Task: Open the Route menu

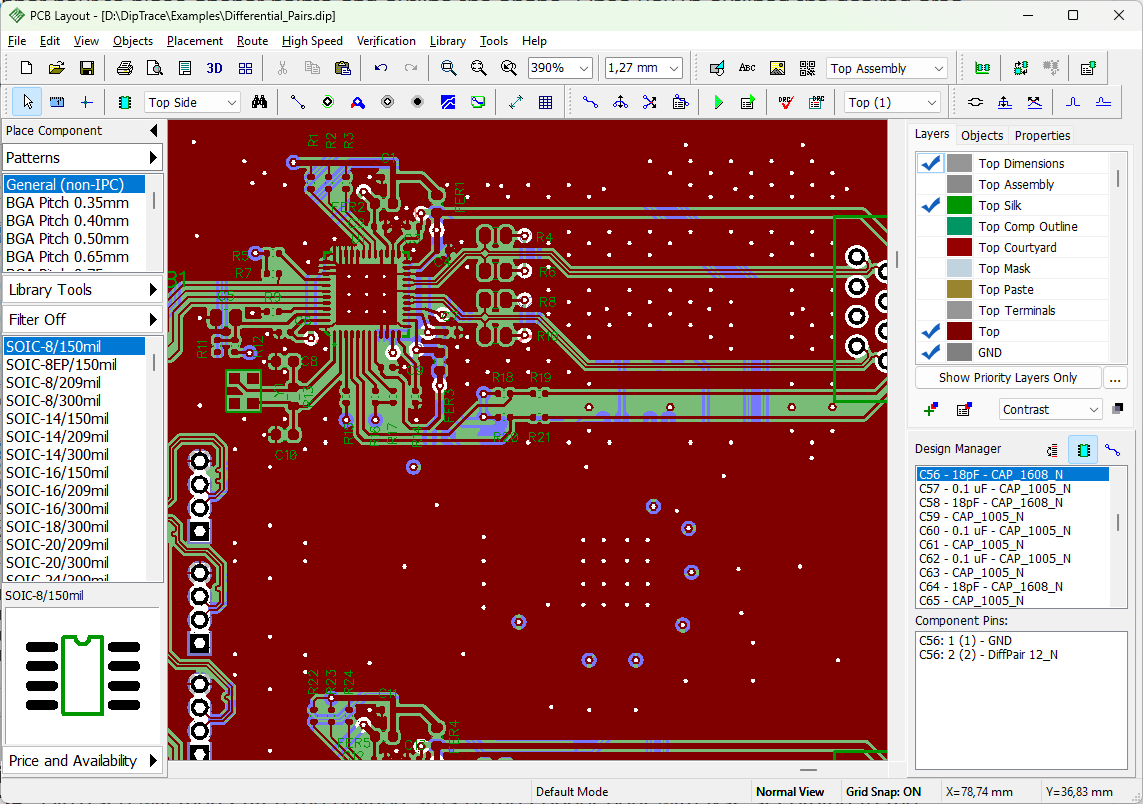Action: point(252,41)
